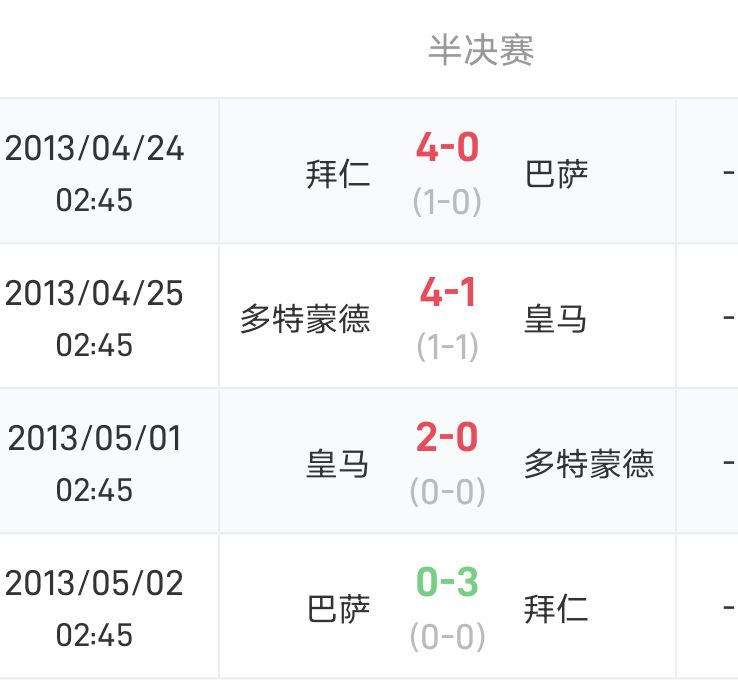Click away team 皇马 in the 4-1 match

coord(556,319)
